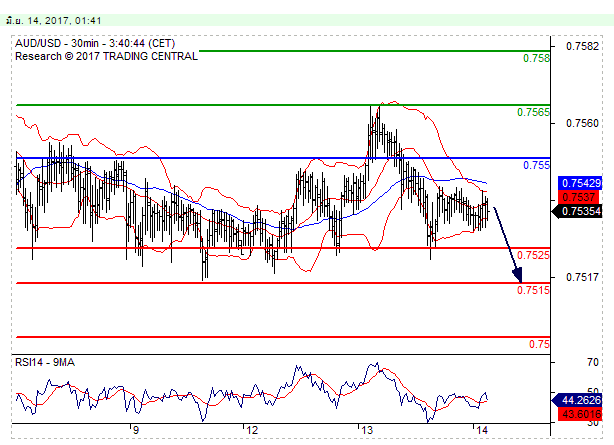Click the RSI 70 level label
The height and width of the screenshot is (445, 614).
(x=592, y=362)
